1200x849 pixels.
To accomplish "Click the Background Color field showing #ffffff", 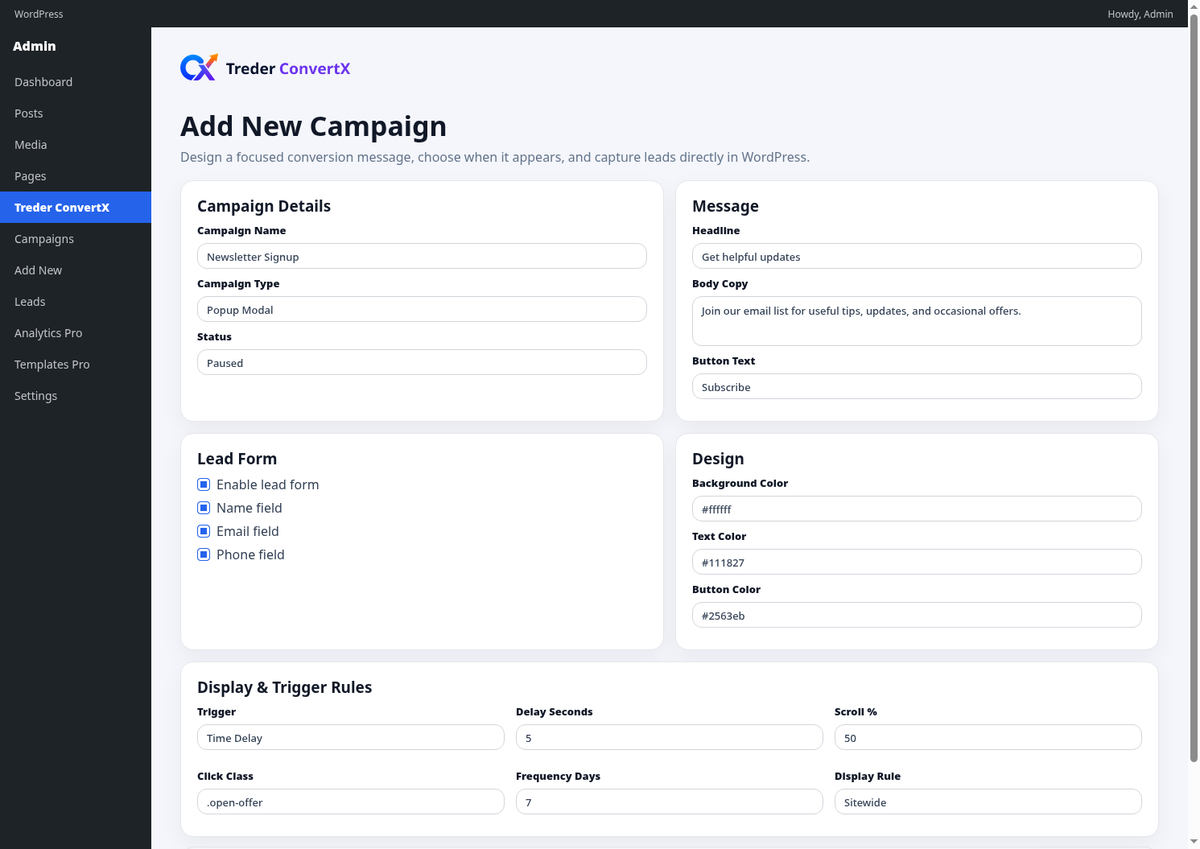I will pyautogui.click(x=917, y=508).
